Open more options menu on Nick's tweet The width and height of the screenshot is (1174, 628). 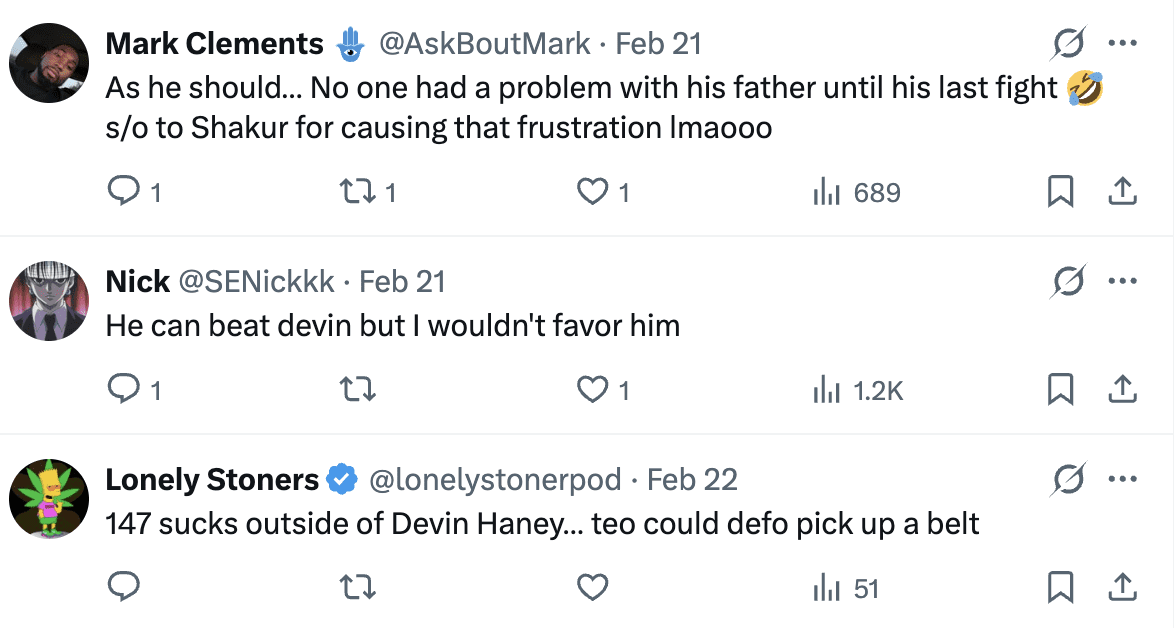[x=1122, y=282]
